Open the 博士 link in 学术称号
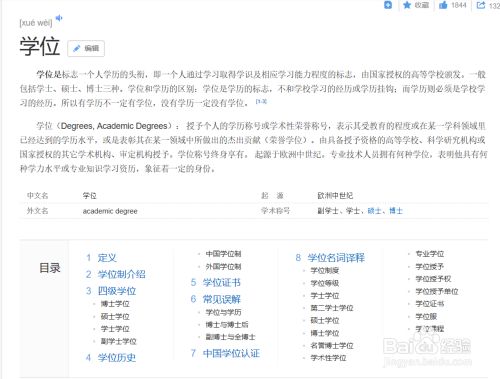This screenshot has height=379, width=500. pos(396,211)
